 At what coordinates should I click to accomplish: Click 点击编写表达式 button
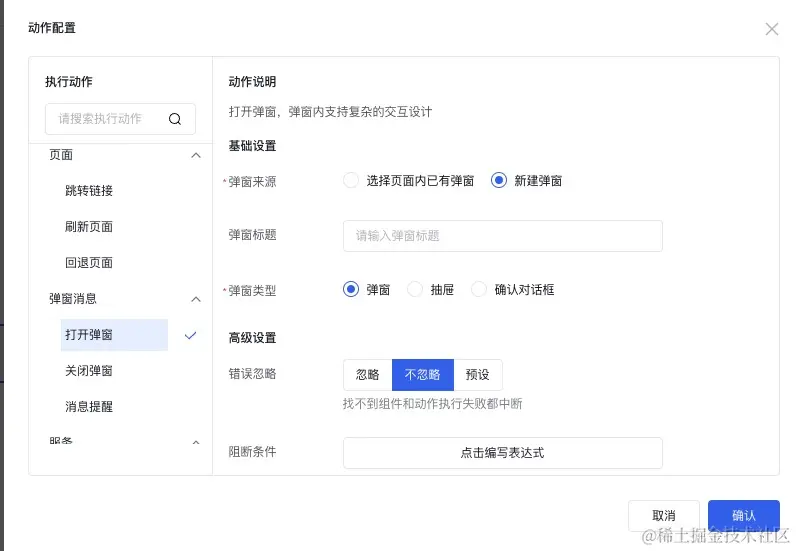[x=503, y=452]
